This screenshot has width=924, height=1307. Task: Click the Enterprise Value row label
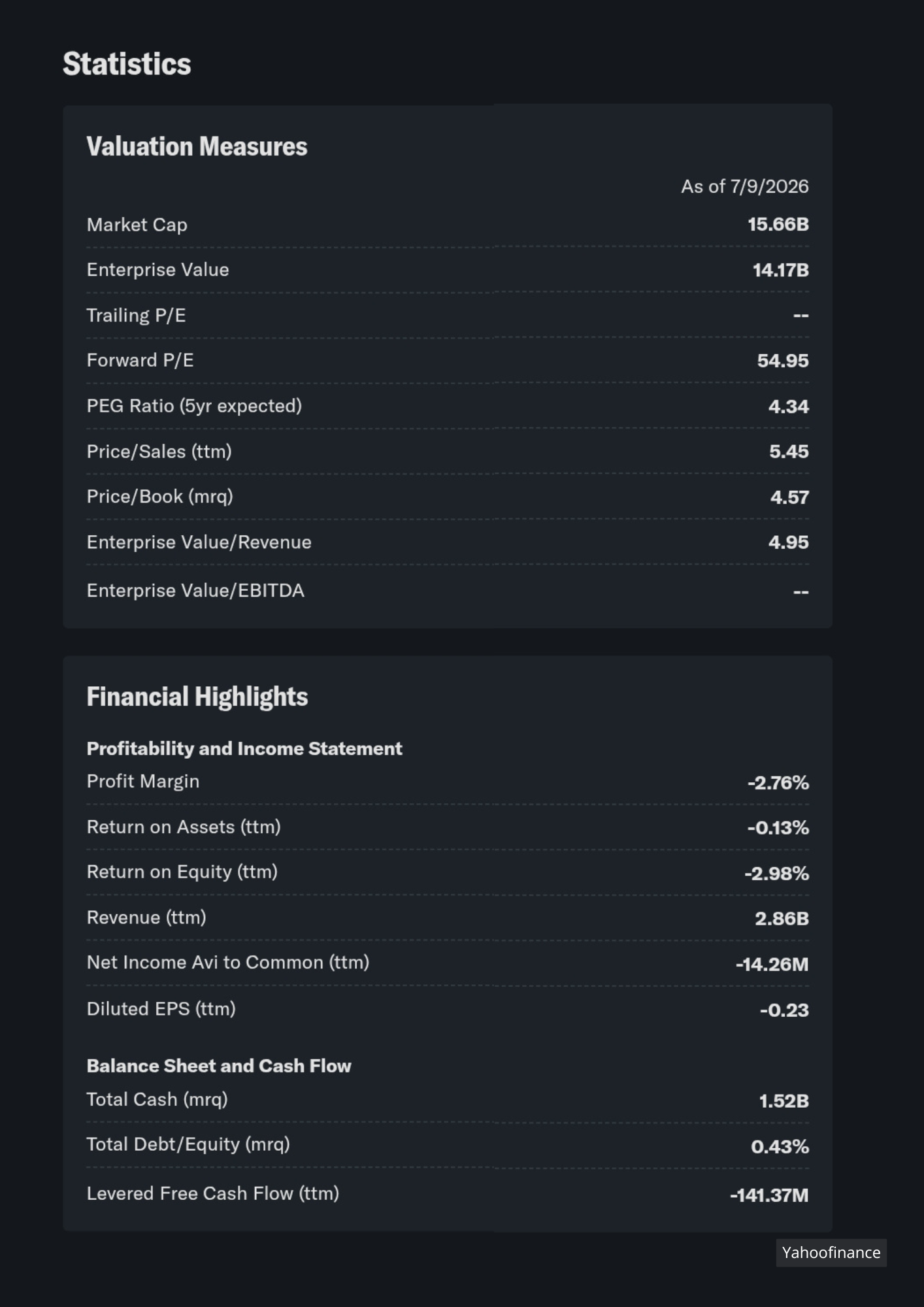coord(157,270)
